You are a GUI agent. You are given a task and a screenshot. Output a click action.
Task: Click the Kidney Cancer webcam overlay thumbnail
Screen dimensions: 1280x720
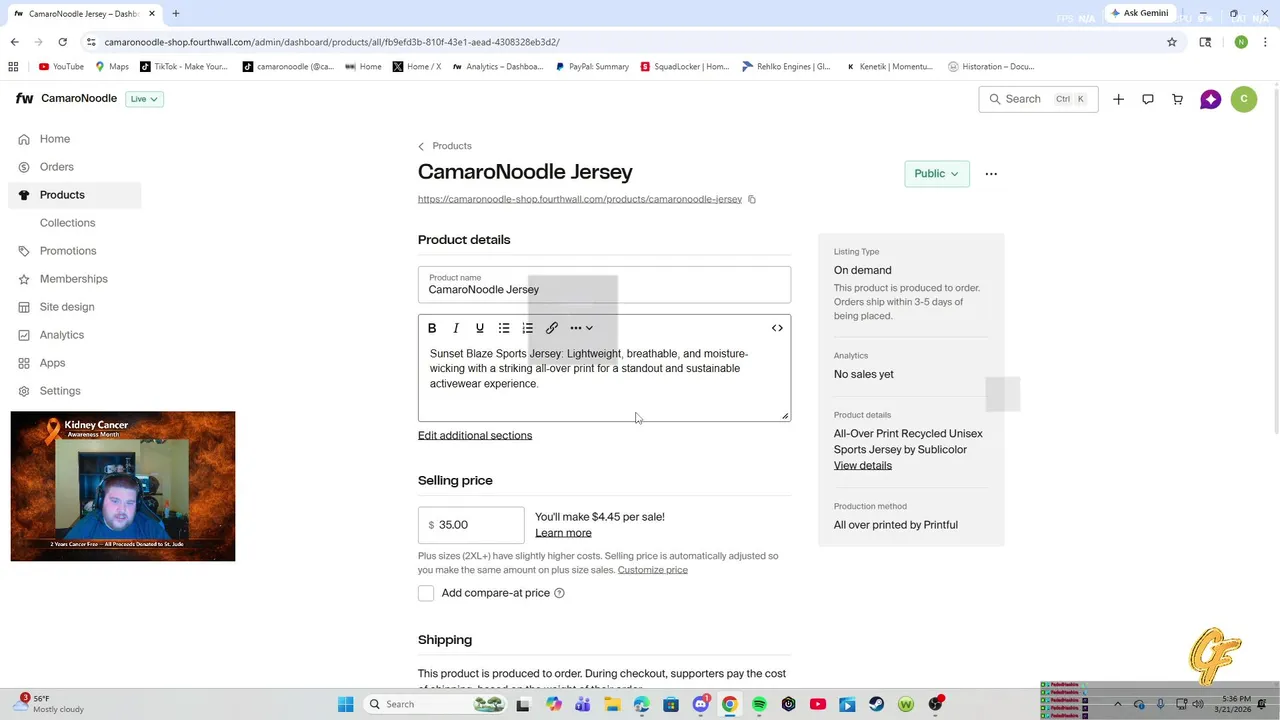point(123,486)
